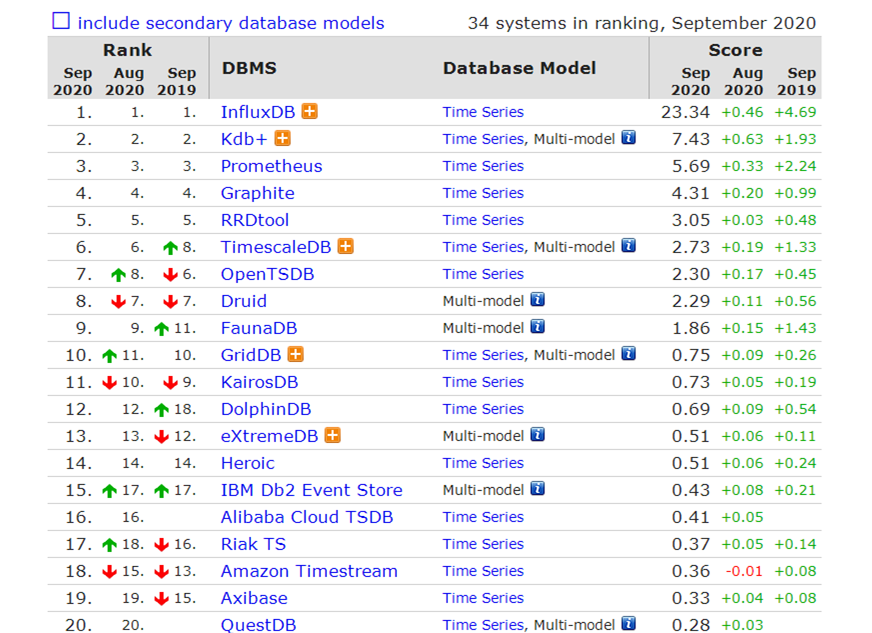
Task: Open the QuestDB link
Action: 259,625
